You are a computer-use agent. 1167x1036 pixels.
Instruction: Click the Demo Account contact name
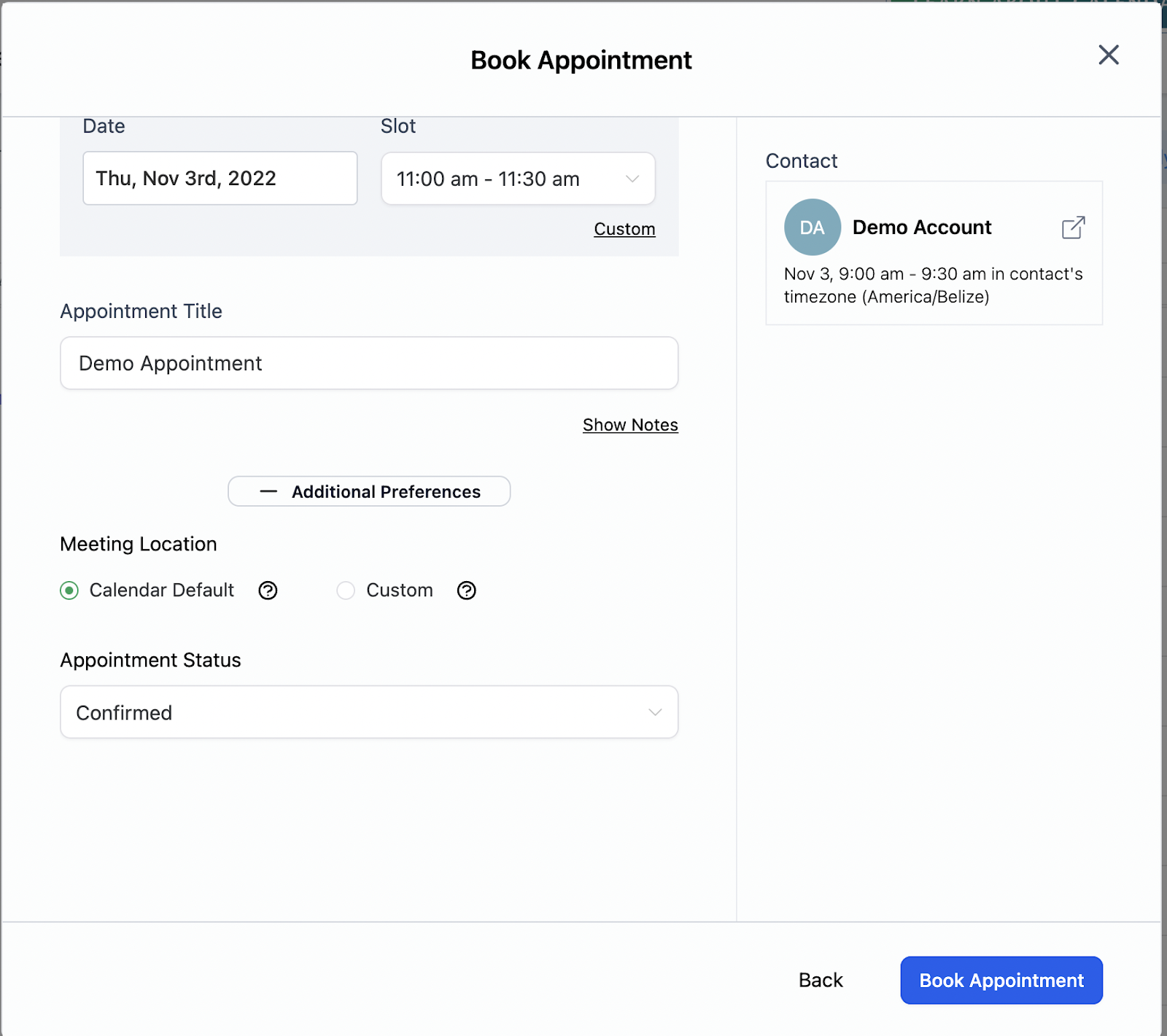922,227
